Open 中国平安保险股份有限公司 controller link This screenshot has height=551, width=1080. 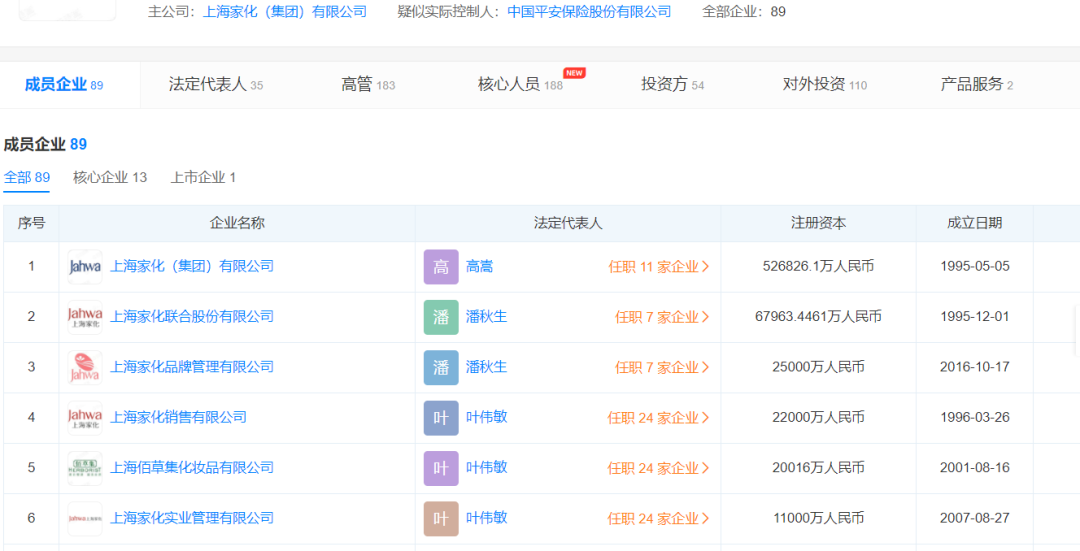589,12
